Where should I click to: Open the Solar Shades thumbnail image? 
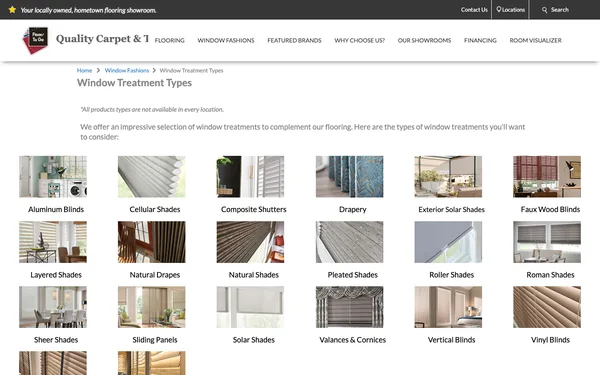[250, 307]
